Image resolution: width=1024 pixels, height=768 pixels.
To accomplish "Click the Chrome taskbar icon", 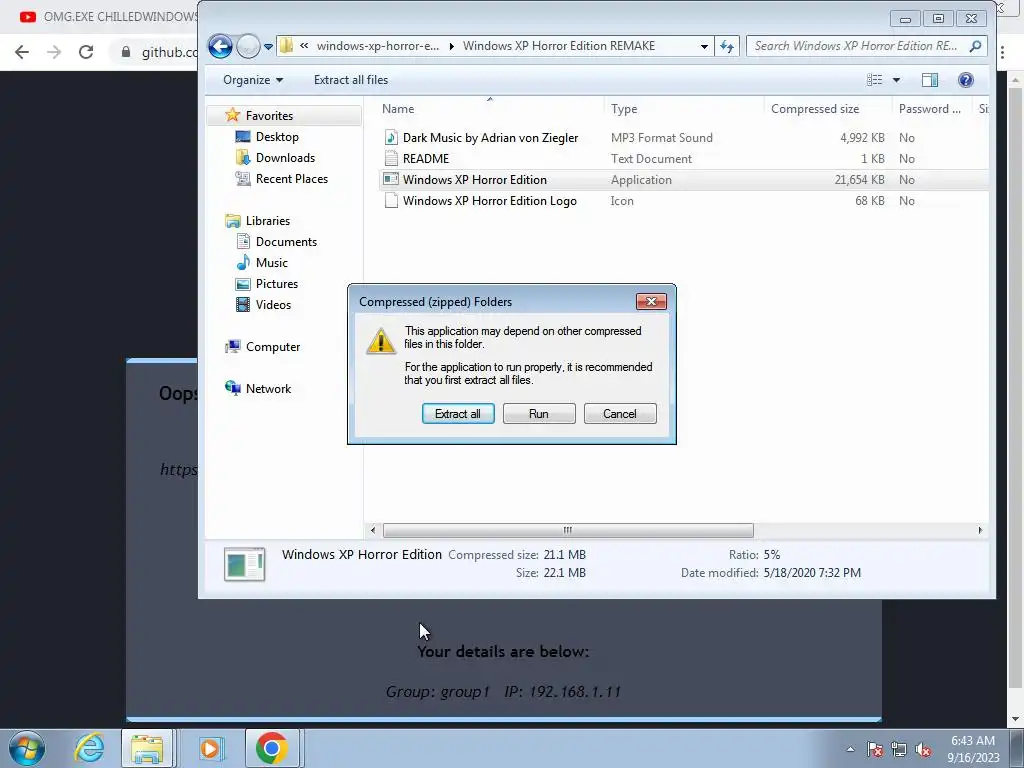I will click(x=272, y=748).
